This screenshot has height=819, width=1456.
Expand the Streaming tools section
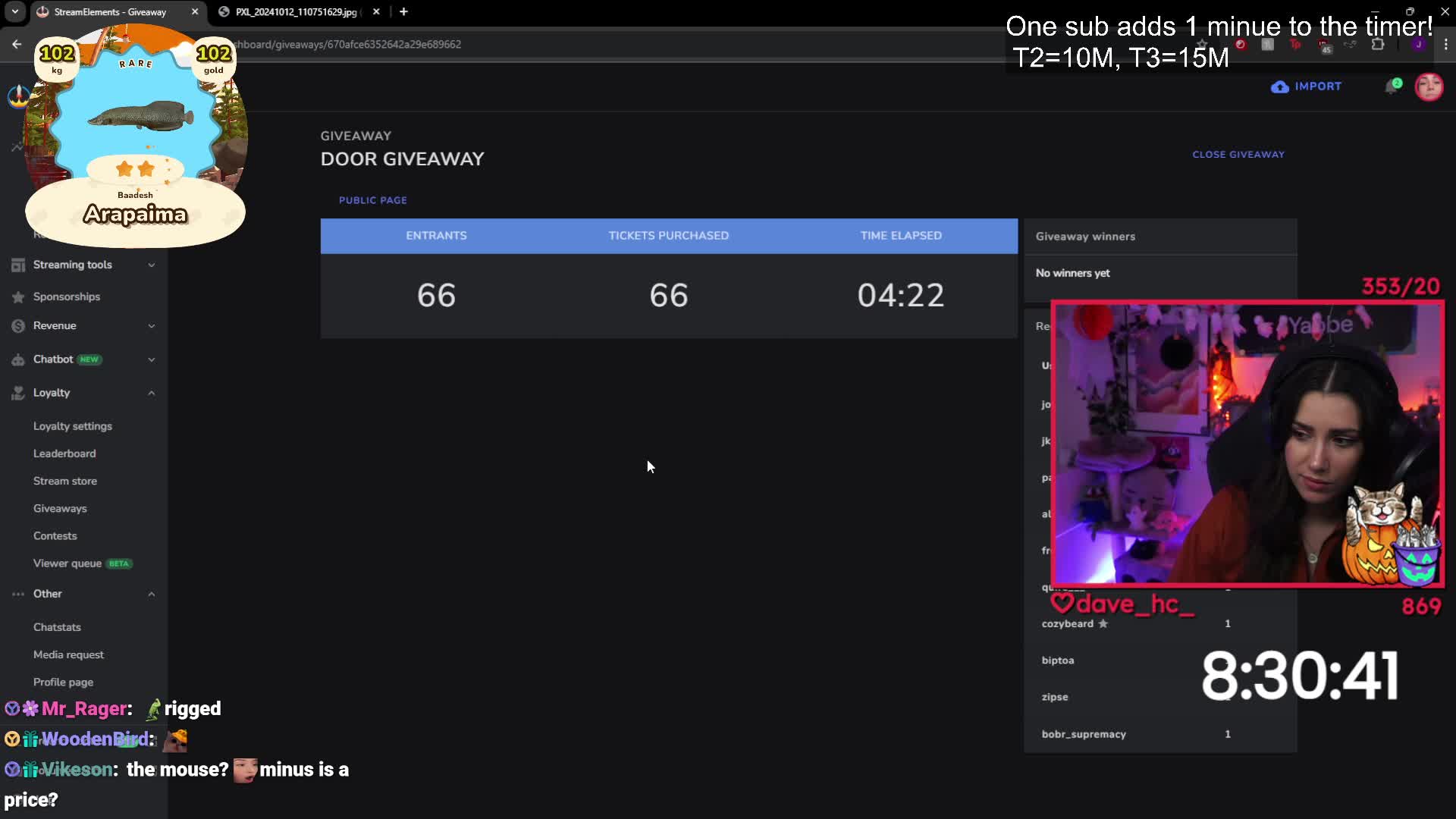pos(151,265)
